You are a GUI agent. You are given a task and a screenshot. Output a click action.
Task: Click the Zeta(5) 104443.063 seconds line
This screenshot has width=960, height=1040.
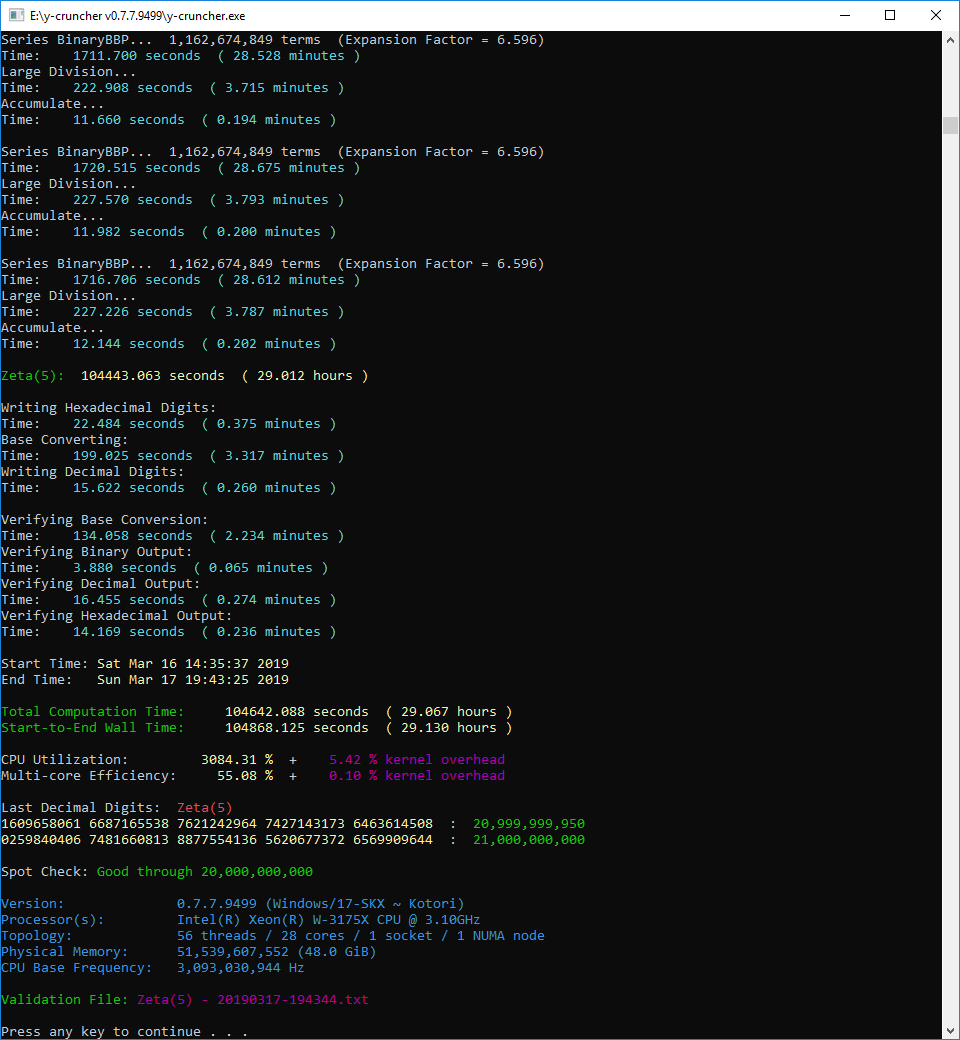coord(184,376)
